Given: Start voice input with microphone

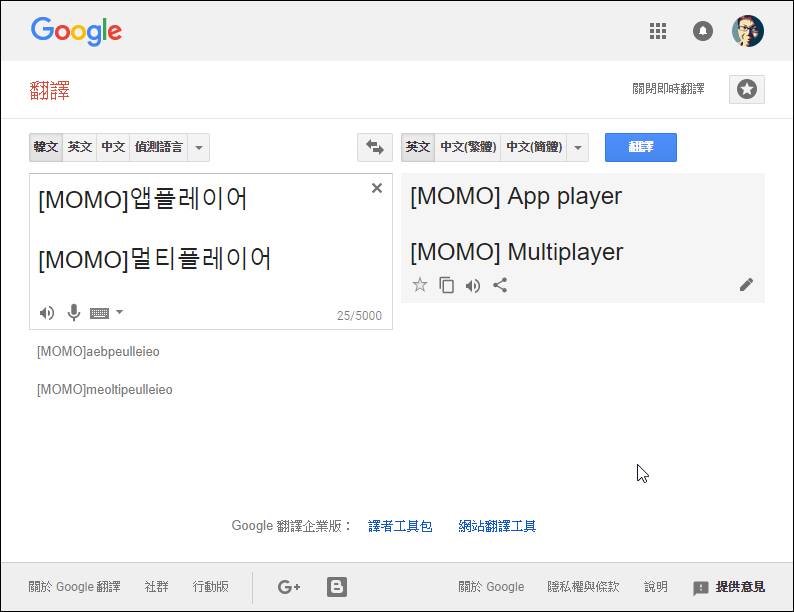Looking at the screenshot, I should (74, 313).
